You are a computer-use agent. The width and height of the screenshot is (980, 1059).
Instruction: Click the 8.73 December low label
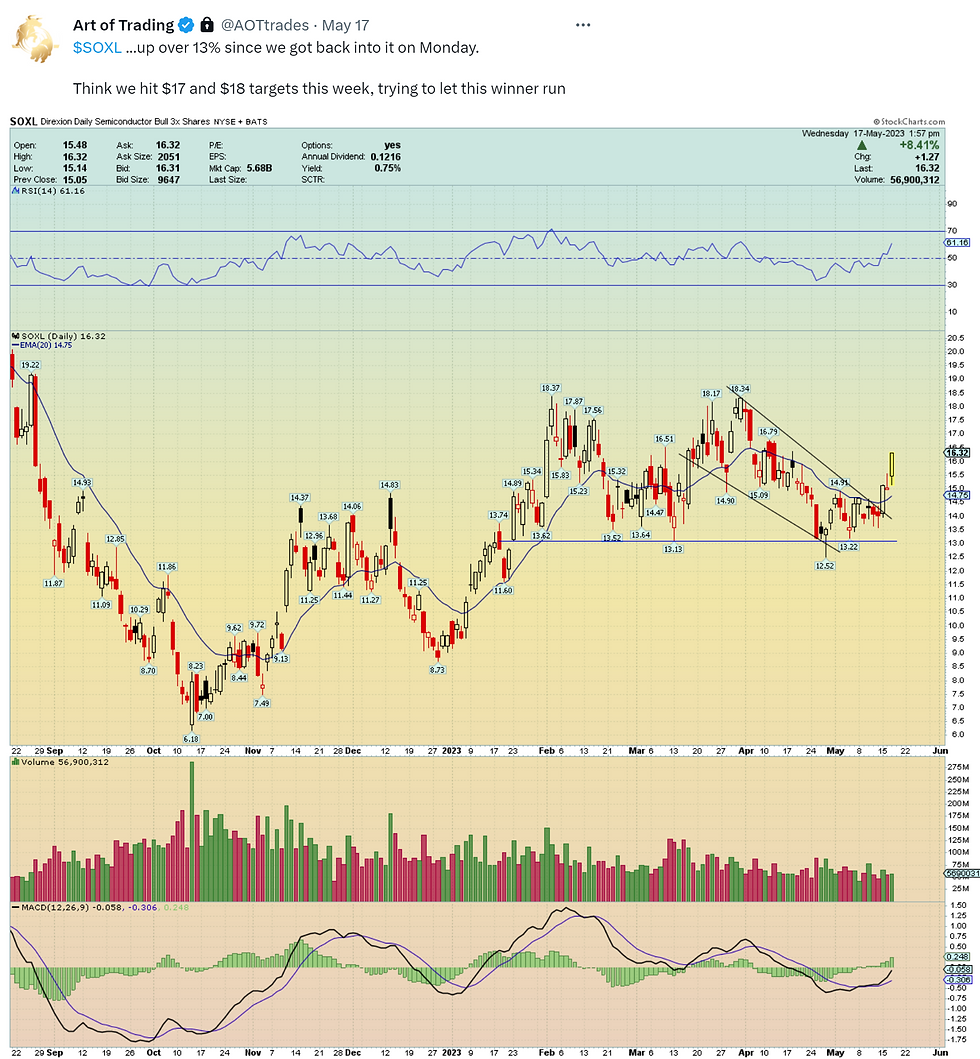click(x=438, y=670)
